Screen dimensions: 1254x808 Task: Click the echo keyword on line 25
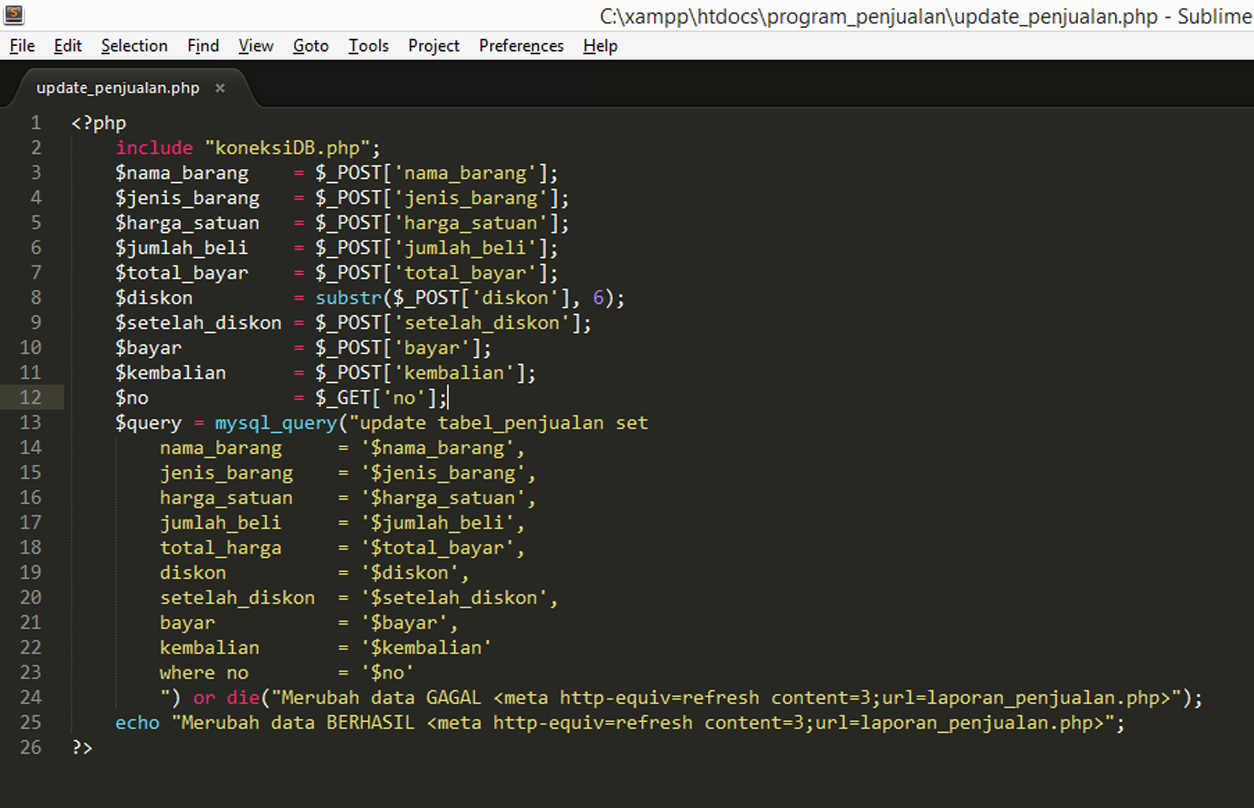(x=137, y=723)
